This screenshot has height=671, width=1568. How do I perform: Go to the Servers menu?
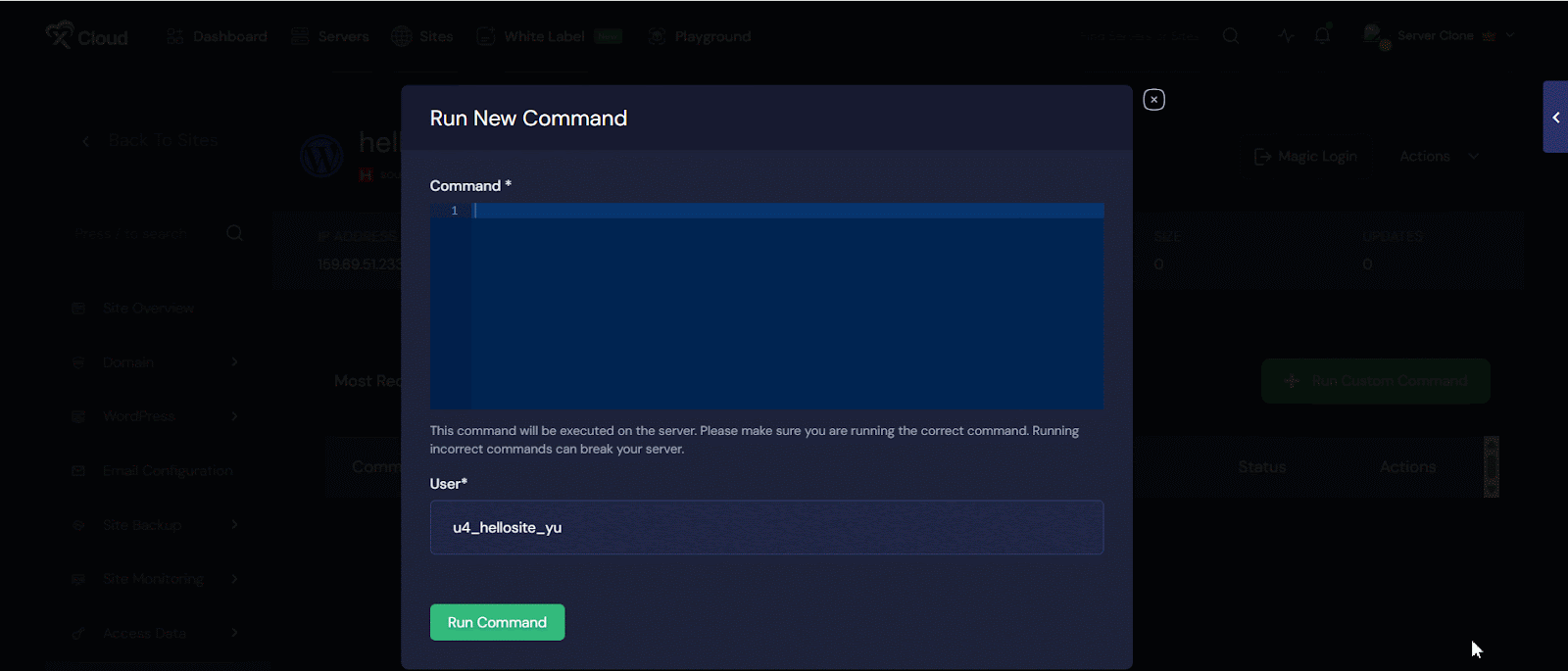click(330, 36)
